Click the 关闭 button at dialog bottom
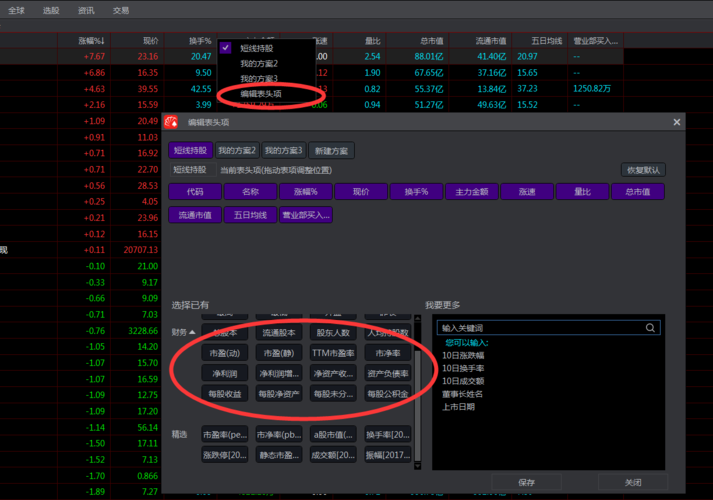The height and width of the screenshot is (500, 713). coord(632,482)
